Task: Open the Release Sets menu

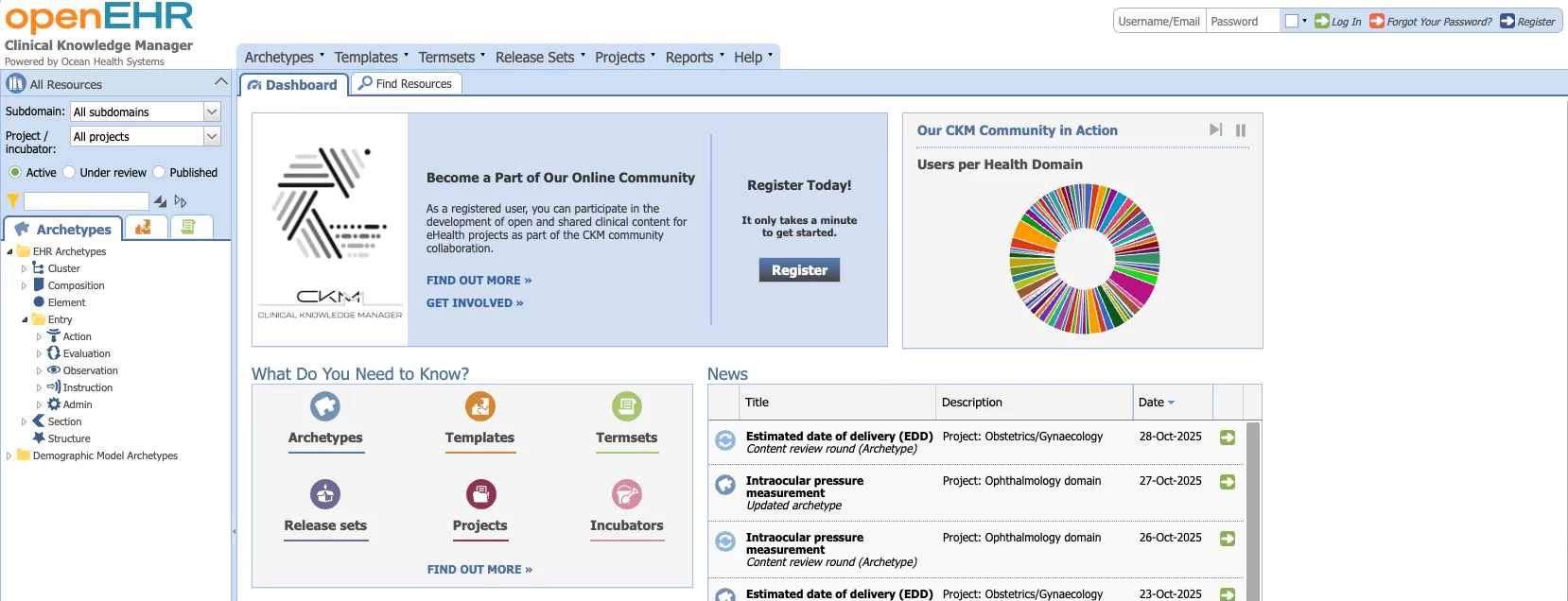Action: tap(539, 58)
